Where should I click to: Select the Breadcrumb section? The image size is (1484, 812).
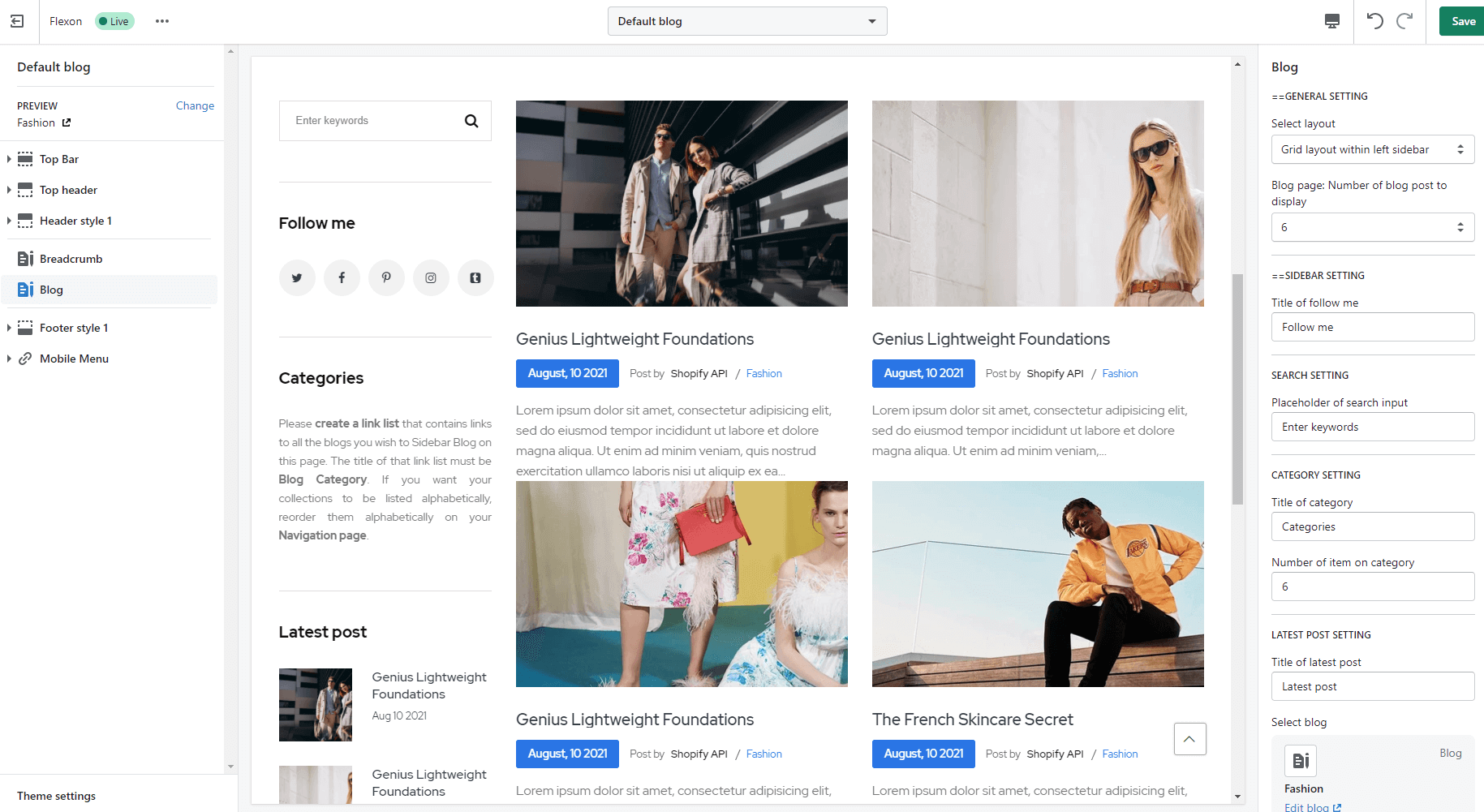(71, 259)
